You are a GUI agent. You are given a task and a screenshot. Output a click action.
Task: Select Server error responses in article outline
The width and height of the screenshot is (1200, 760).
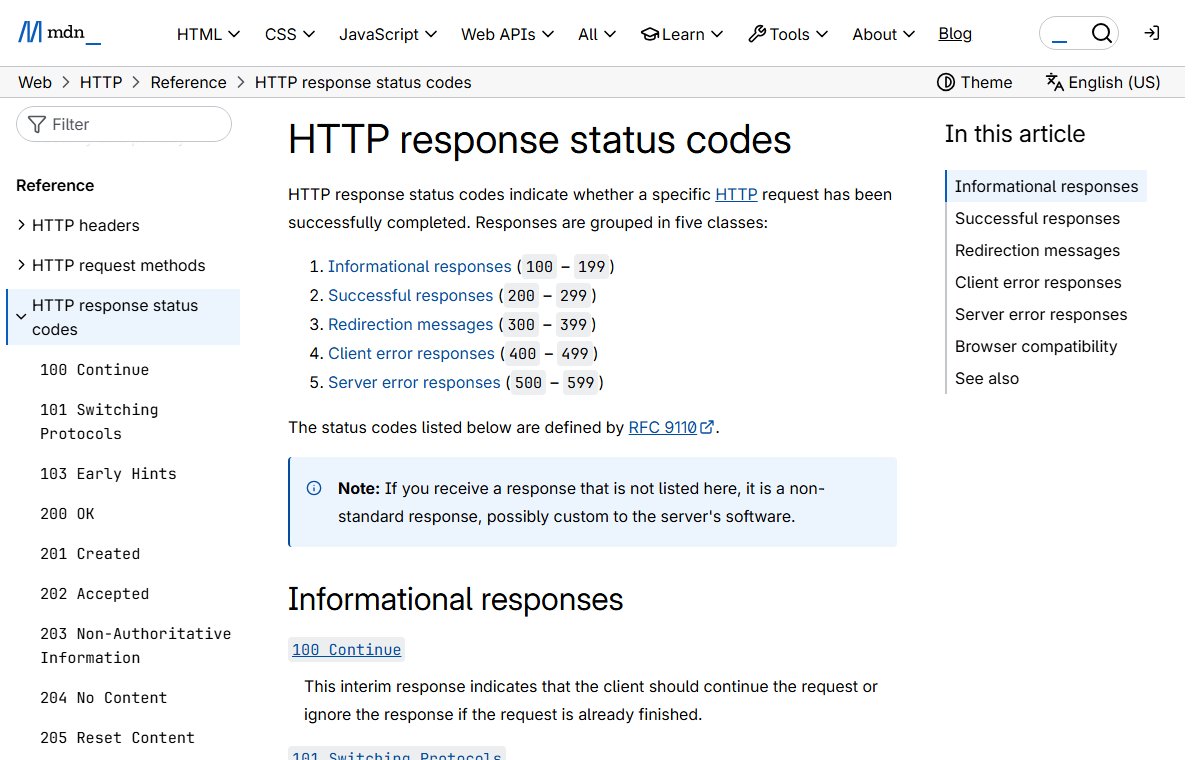coord(1041,314)
